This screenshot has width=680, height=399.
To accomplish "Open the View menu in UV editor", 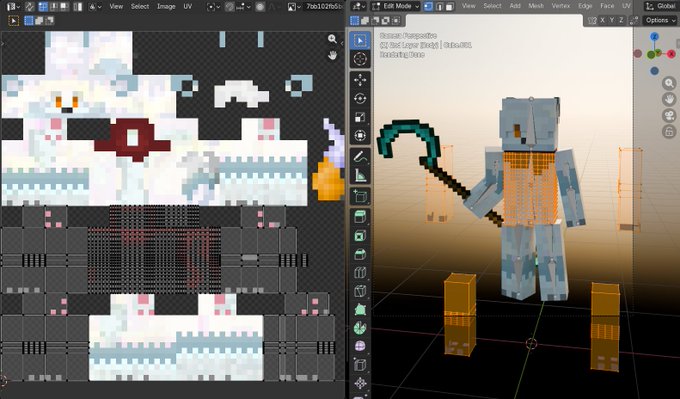I will tap(116, 7).
